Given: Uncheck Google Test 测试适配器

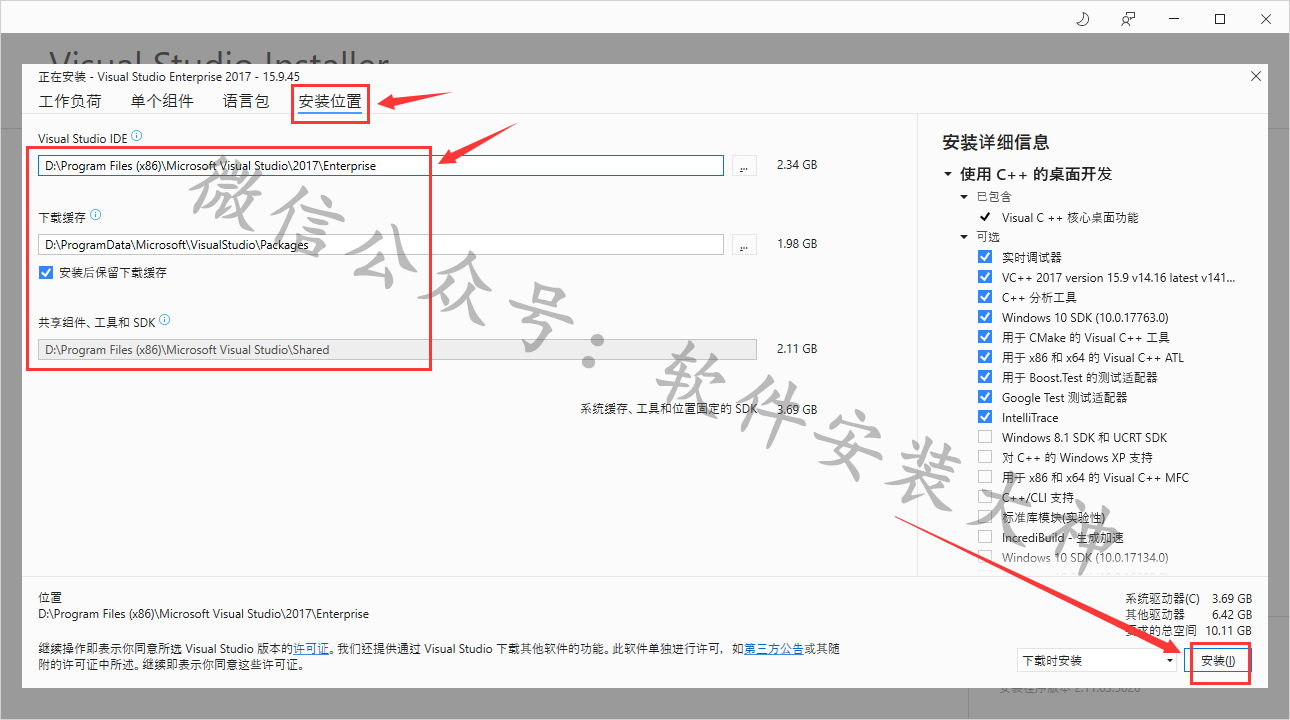Looking at the screenshot, I should click(x=985, y=397).
